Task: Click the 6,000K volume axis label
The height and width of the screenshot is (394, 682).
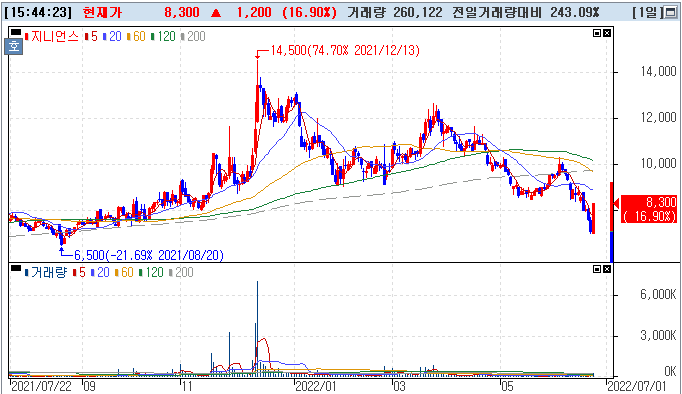Action: [x=659, y=295]
